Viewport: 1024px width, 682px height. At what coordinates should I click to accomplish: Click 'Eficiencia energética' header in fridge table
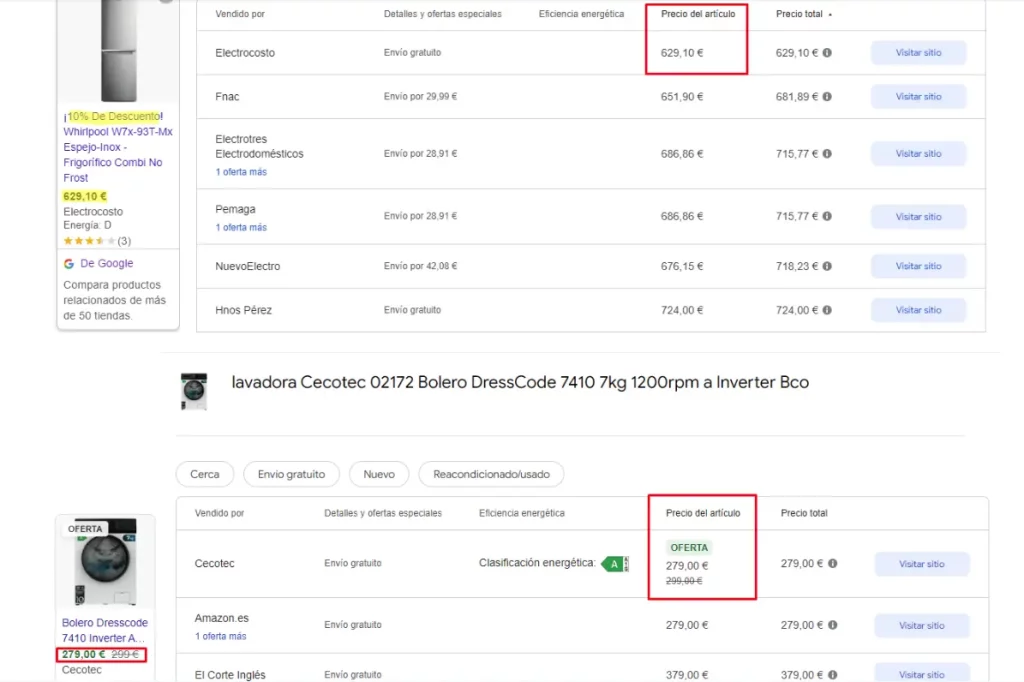(581, 14)
